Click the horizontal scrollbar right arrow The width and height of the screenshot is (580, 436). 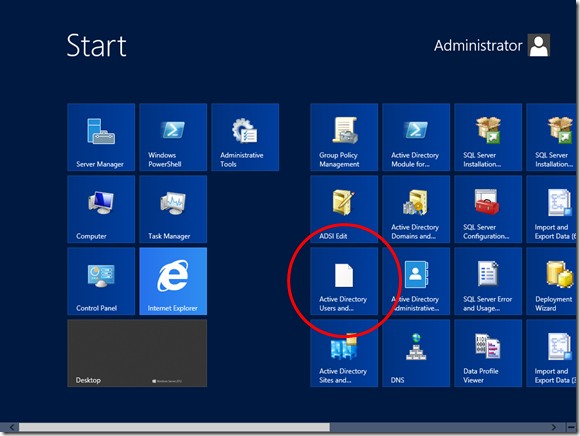click(554, 427)
